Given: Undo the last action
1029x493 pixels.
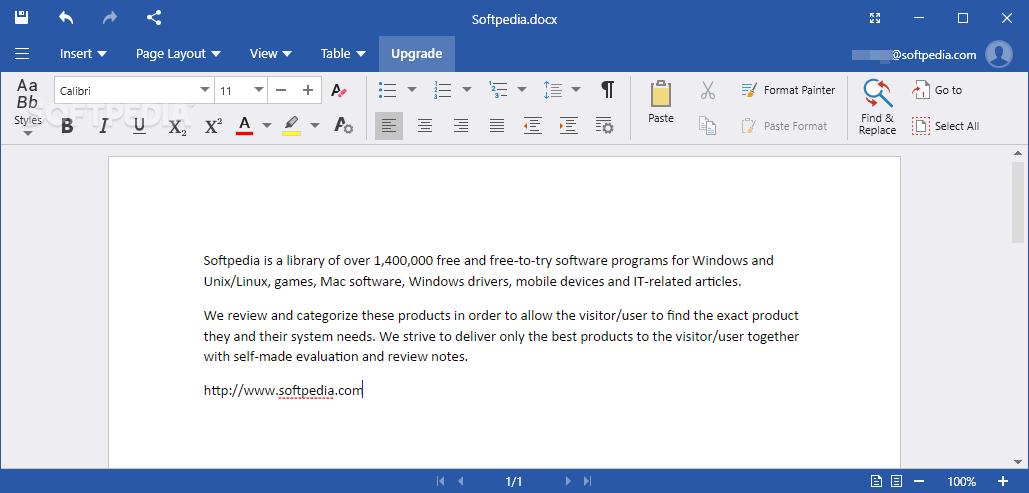Looking at the screenshot, I should [66, 18].
